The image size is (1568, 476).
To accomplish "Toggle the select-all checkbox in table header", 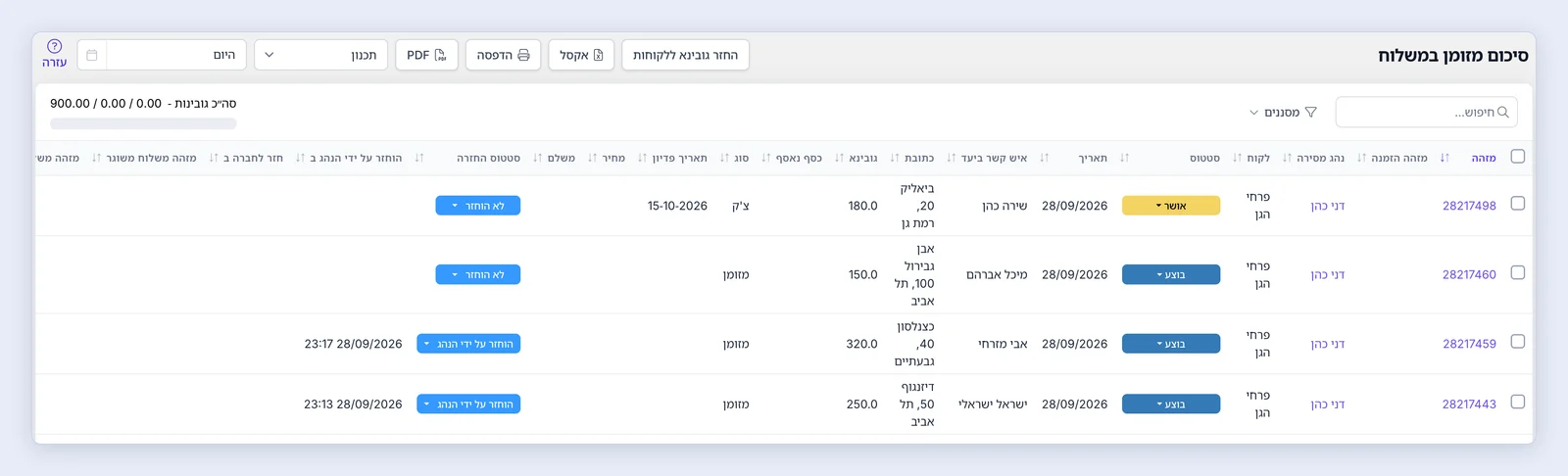I will pyautogui.click(x=1517, y=157).
